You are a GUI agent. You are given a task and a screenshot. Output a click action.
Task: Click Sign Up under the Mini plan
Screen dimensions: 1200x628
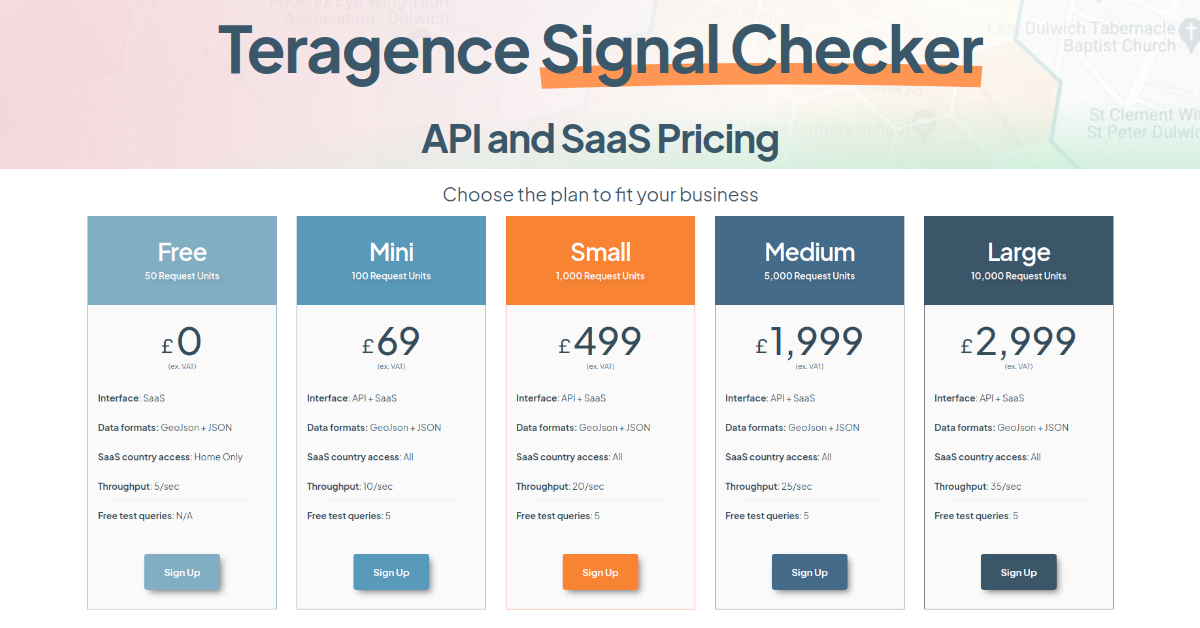click(x=391, y=571)
